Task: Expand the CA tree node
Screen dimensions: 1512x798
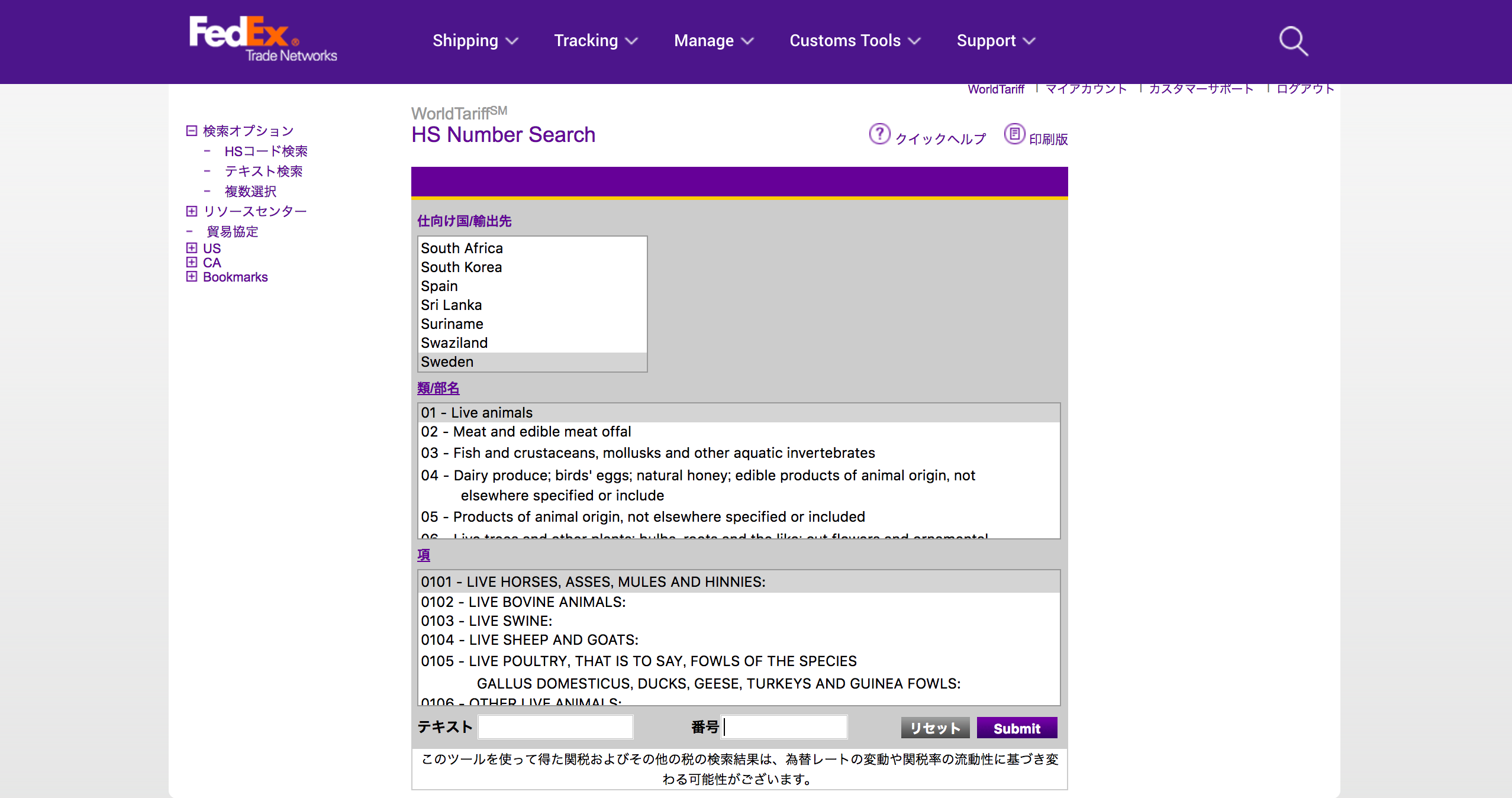Action: click(x=191, y=262)
